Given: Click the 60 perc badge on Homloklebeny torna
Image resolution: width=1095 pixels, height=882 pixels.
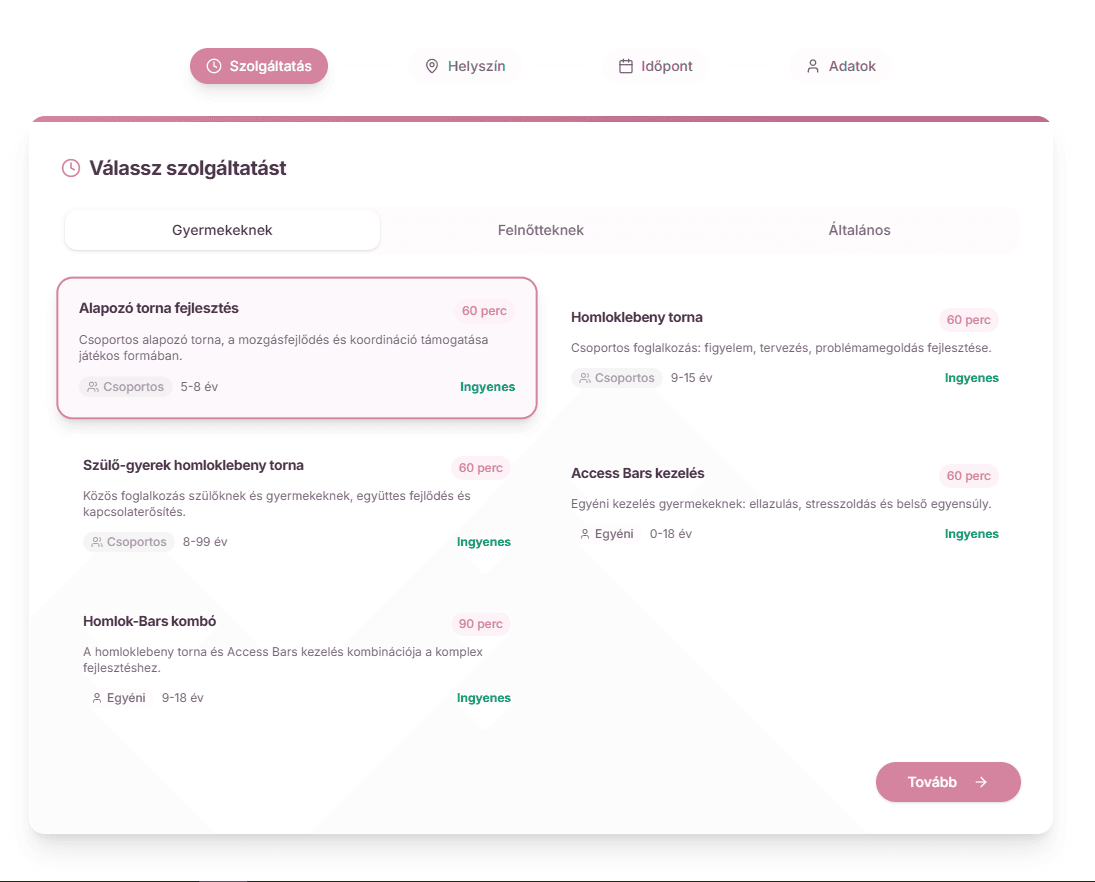Looking at the screenshot, I should click(x=969, y=320).
